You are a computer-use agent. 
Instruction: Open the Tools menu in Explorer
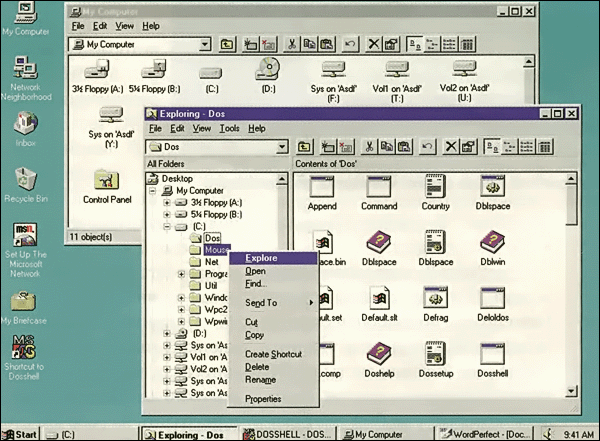229,129
